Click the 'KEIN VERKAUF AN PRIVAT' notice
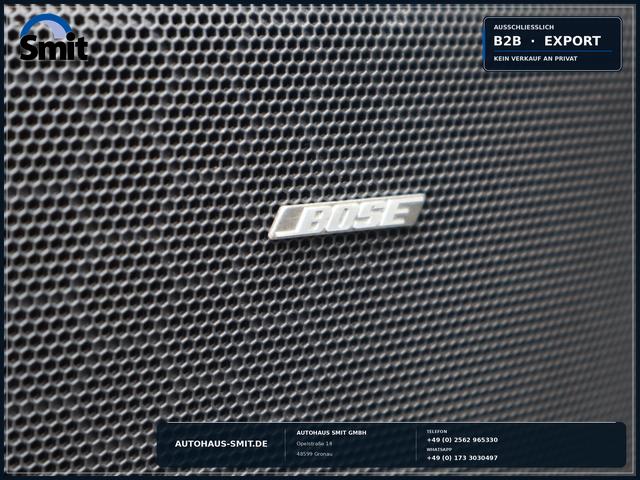Image resolution: width=640 pixels, height=480 pixels. point(536,59)
